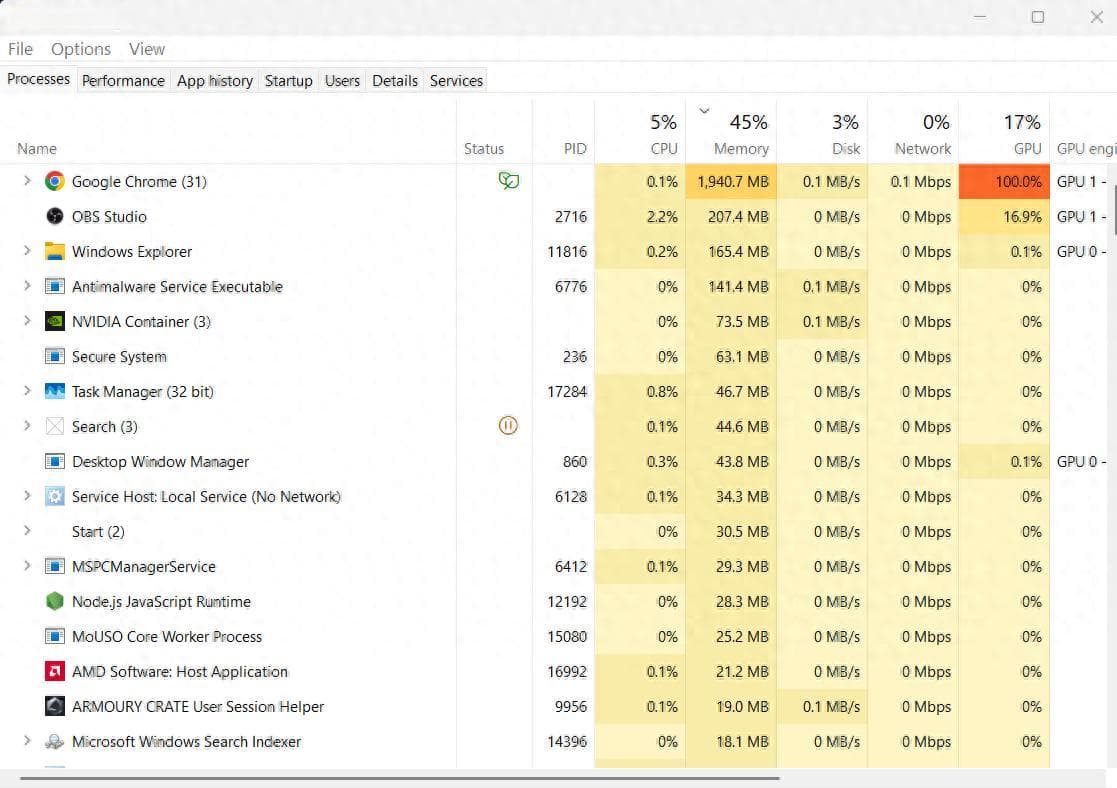The width and height of the screenshot is (1117, 788).
Task: Expand Antimalware Service Executable row
Action: coord(27,285)
